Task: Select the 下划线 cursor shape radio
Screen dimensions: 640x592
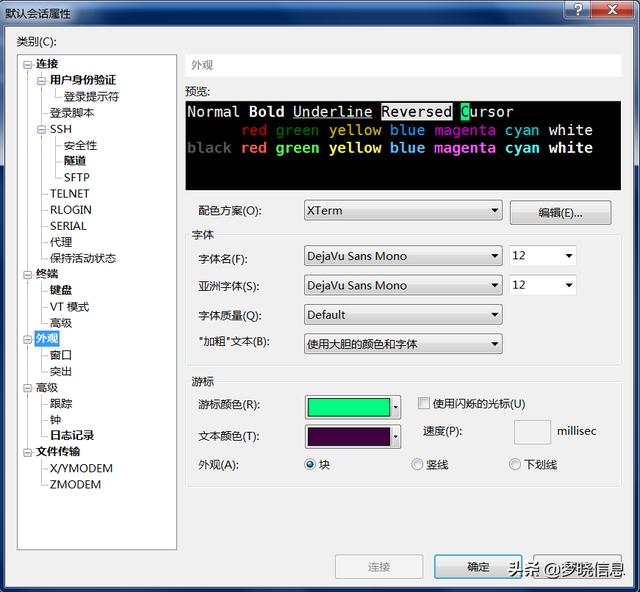Action: tap(515, 465)
